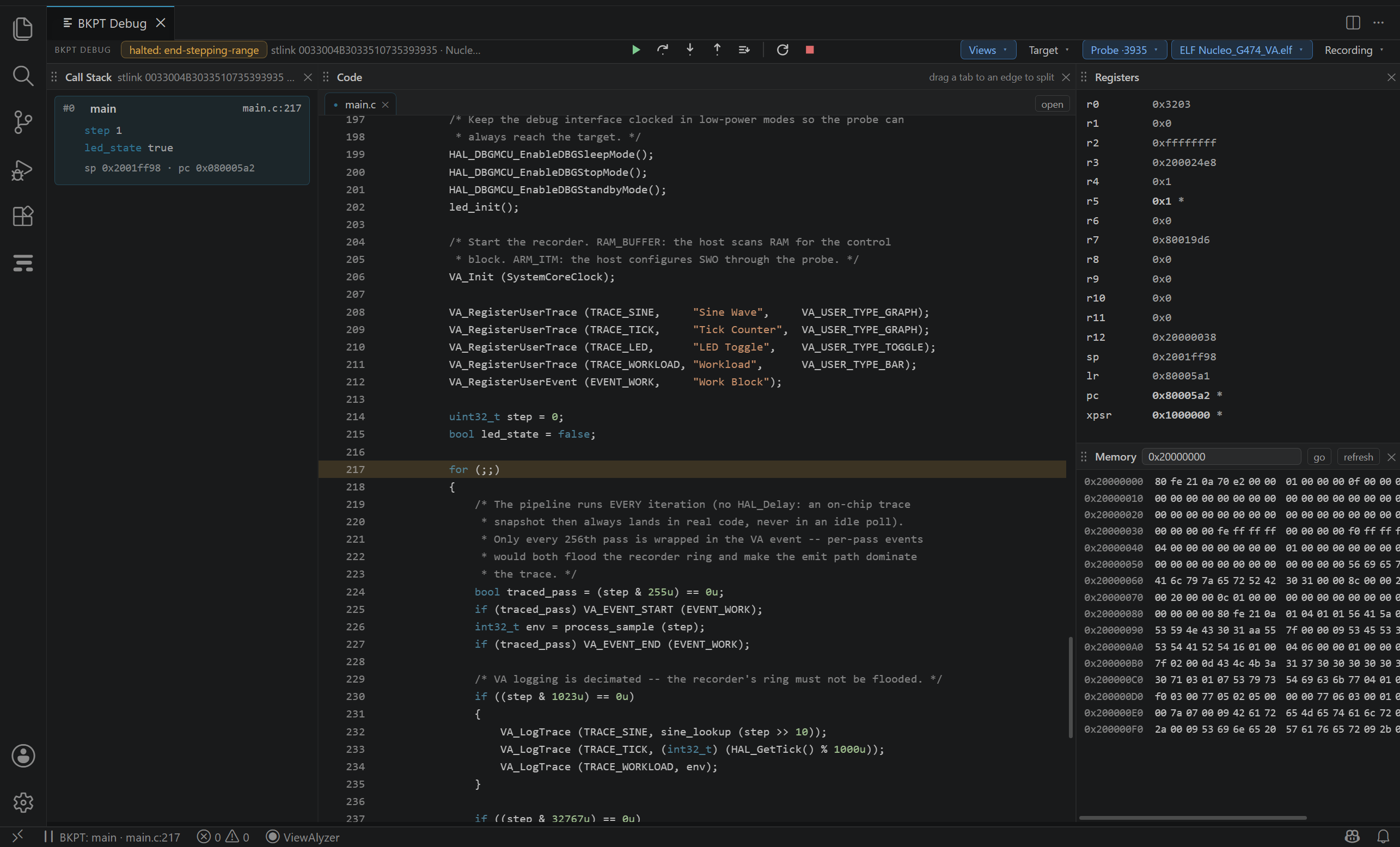This screenshot has width=1400, height=847.
Task: Click the step variable in call stack
Action: (96, 130)
